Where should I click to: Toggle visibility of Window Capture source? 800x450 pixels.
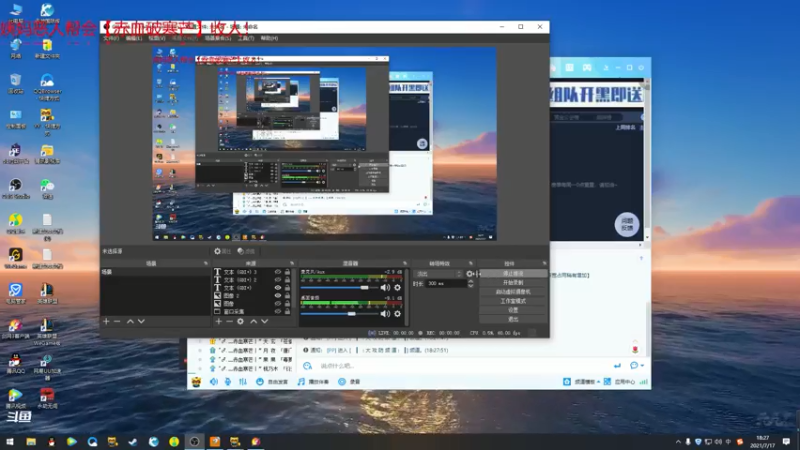pos(278,311)
